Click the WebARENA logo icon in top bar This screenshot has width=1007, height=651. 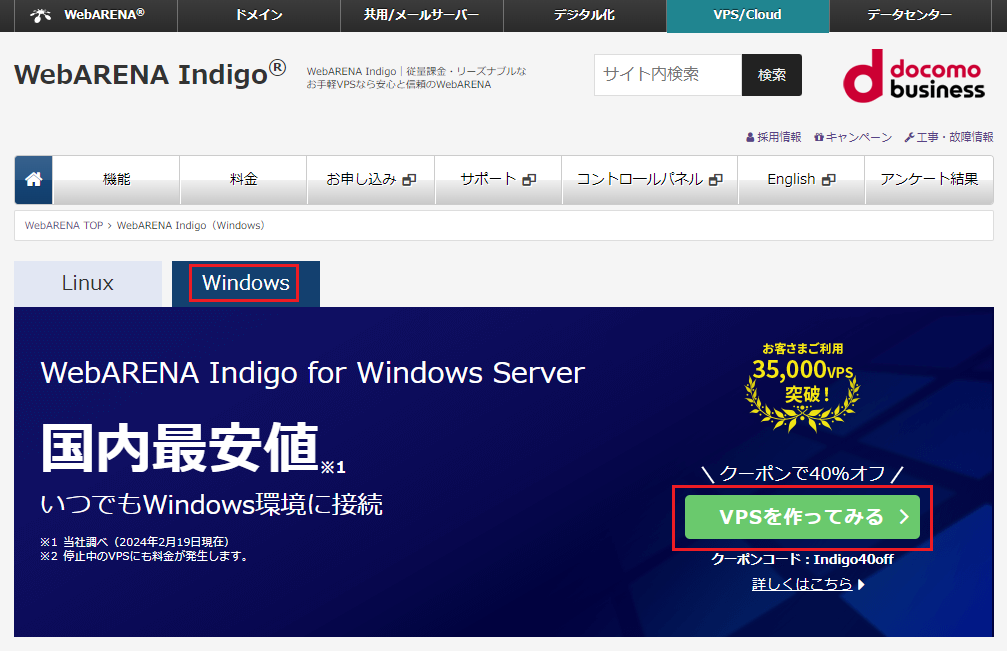click(x=40, y=15)
